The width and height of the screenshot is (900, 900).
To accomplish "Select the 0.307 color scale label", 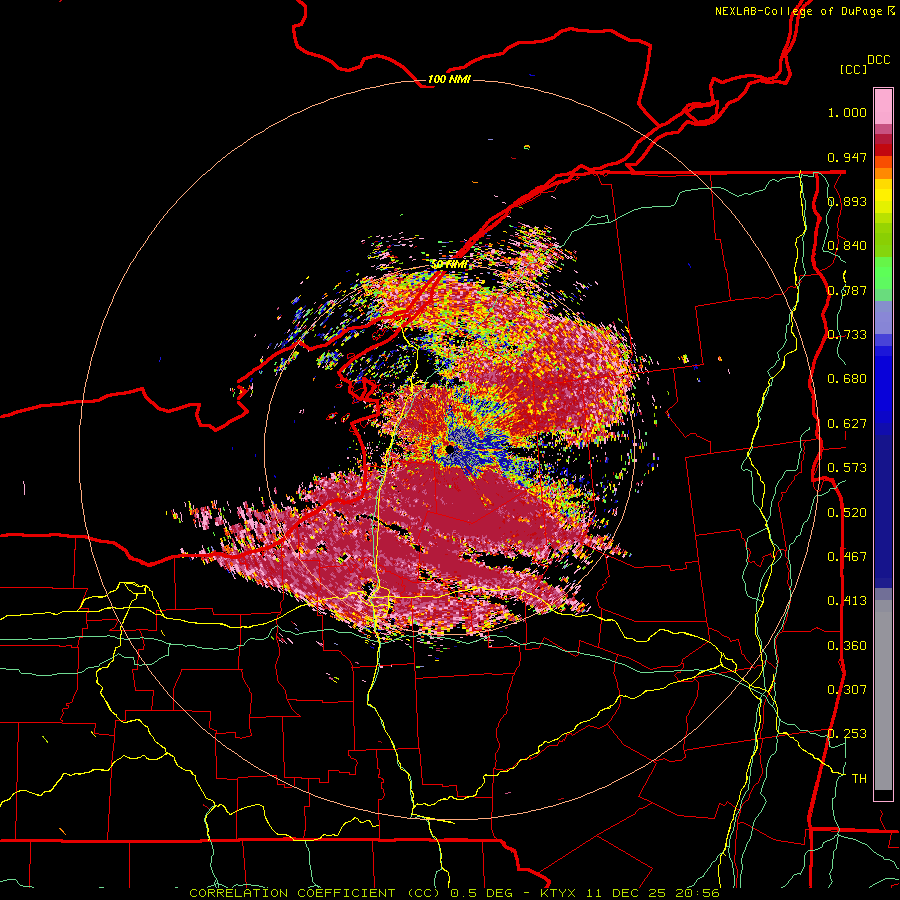I will (847, 690).
